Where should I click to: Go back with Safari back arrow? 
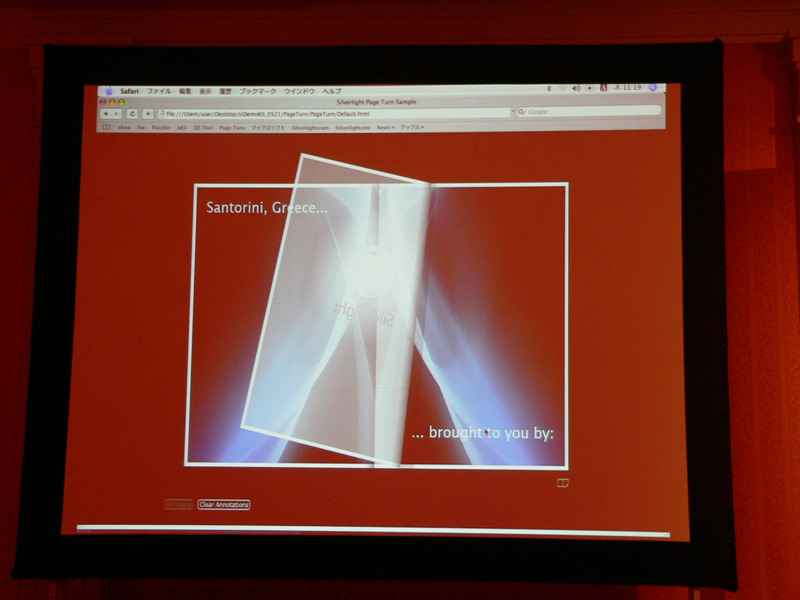[106, 114]
